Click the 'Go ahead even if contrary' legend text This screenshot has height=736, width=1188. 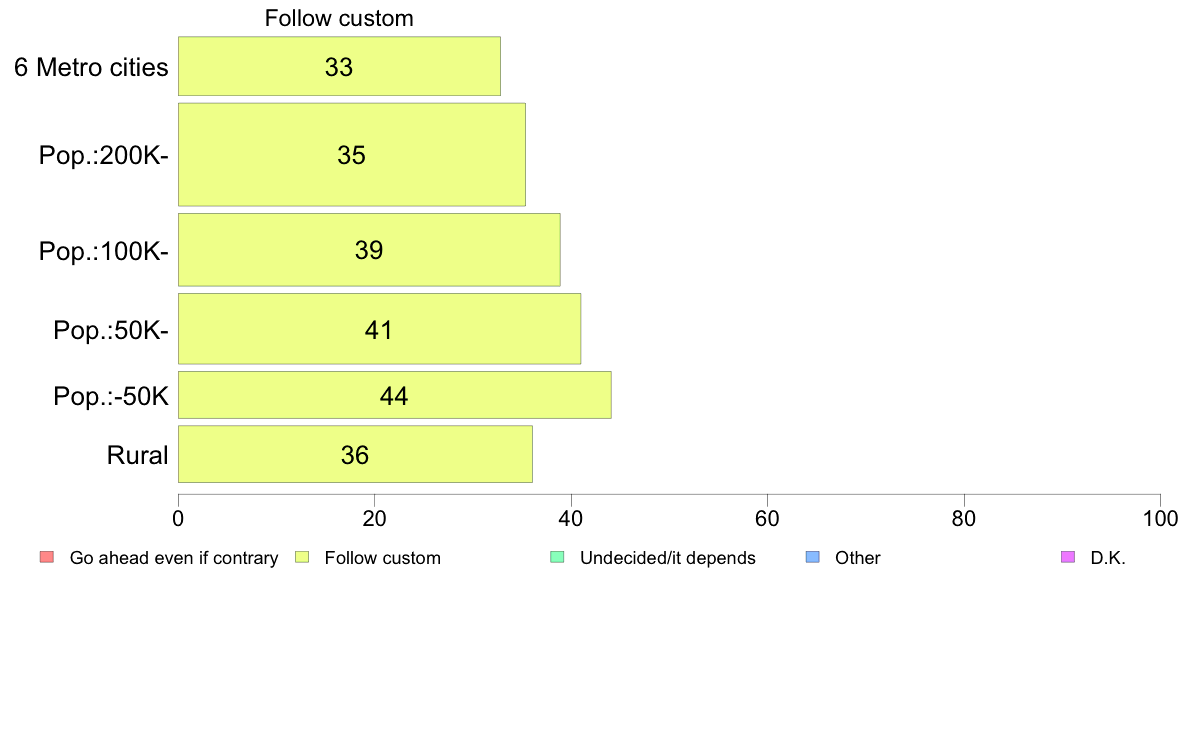[x=174, y=558]
